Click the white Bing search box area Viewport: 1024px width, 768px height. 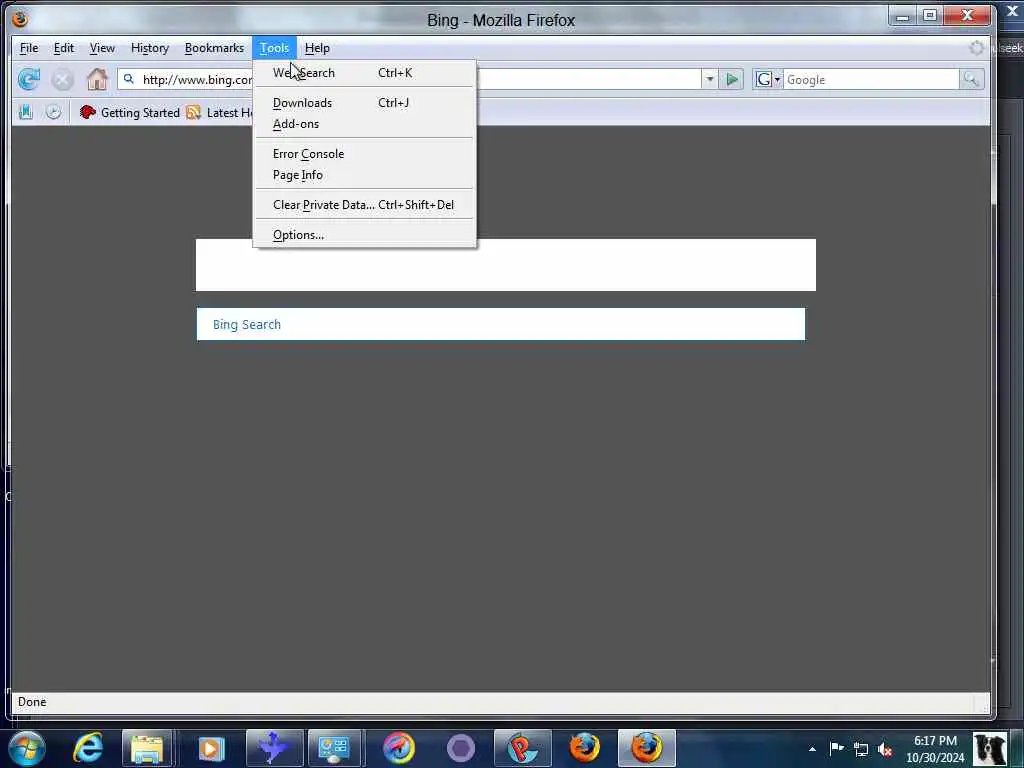(505, 265)
